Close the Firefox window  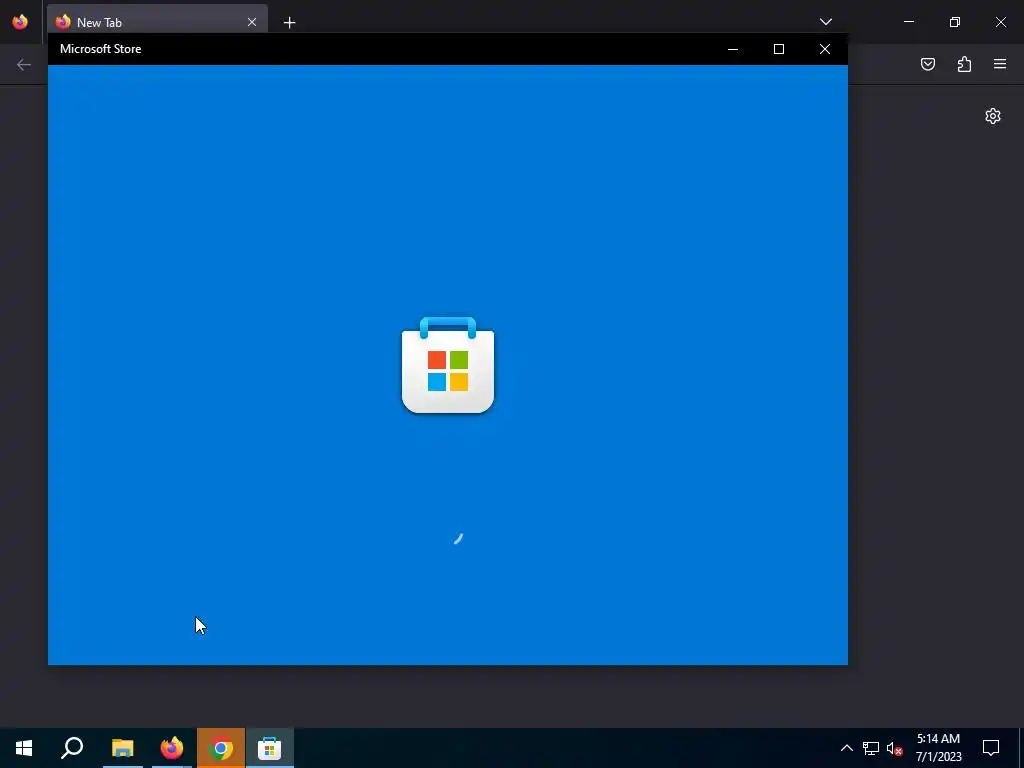click(1000, 22)
